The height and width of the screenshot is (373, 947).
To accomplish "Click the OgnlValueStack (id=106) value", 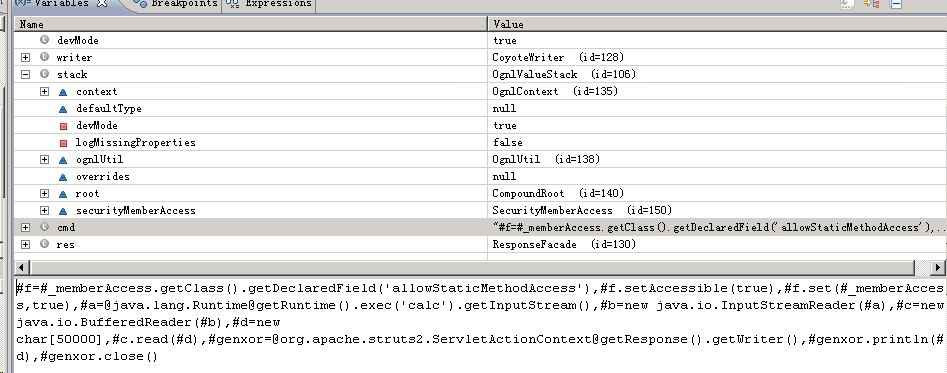I will click(564, 74).
